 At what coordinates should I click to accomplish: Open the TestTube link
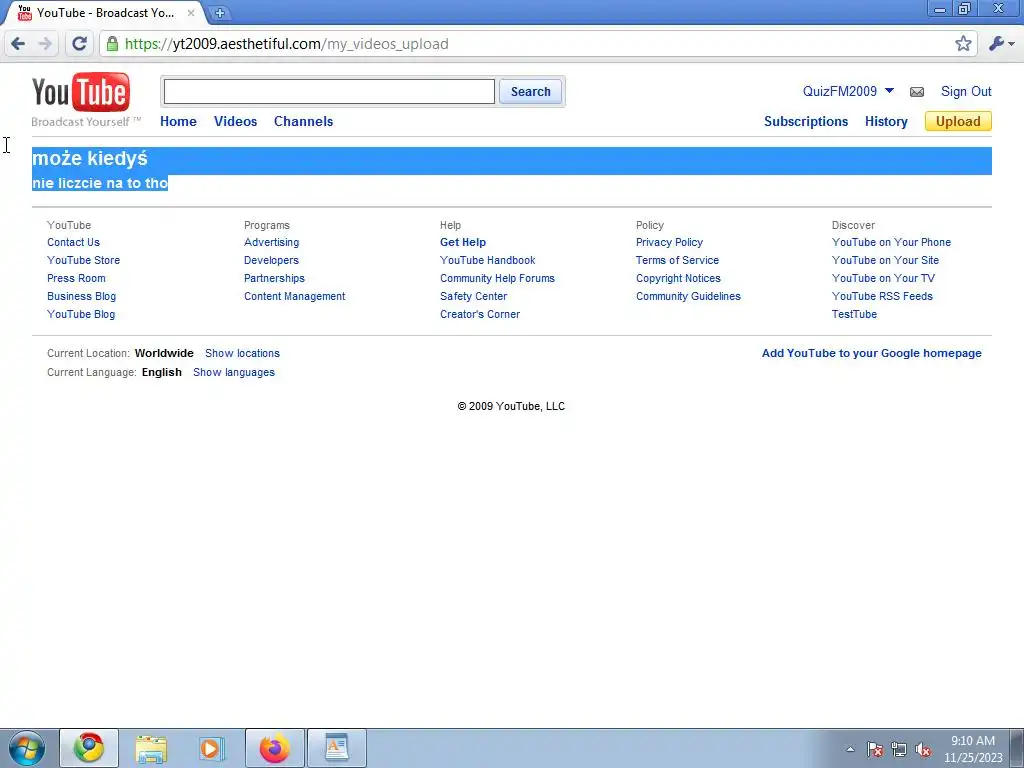(x=854, y=314)
